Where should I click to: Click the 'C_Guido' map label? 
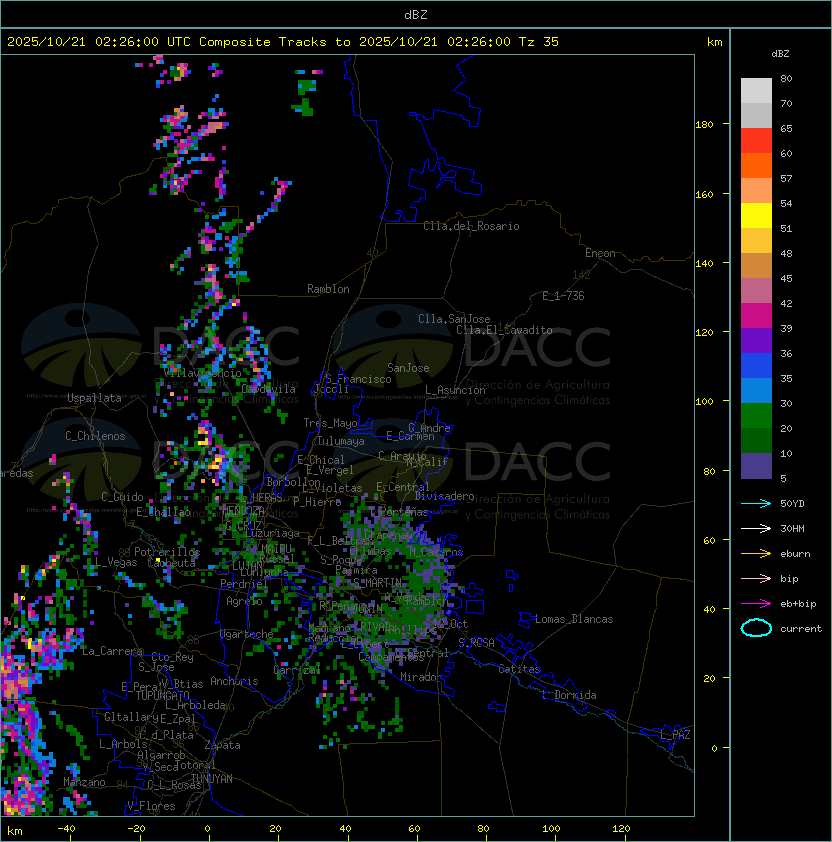[x=122, y=497]
